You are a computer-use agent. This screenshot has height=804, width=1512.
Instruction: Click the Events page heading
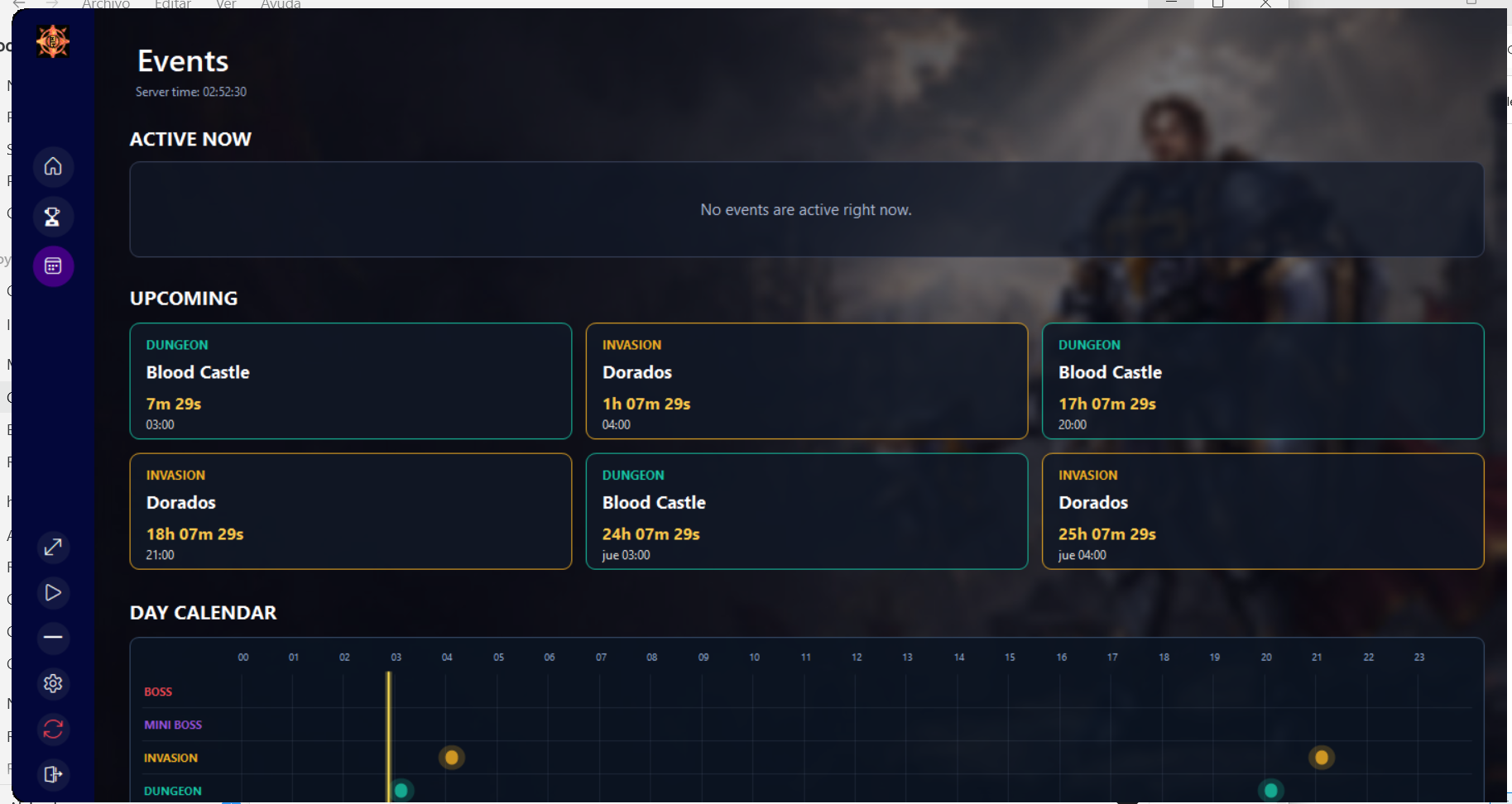[183, 61]
